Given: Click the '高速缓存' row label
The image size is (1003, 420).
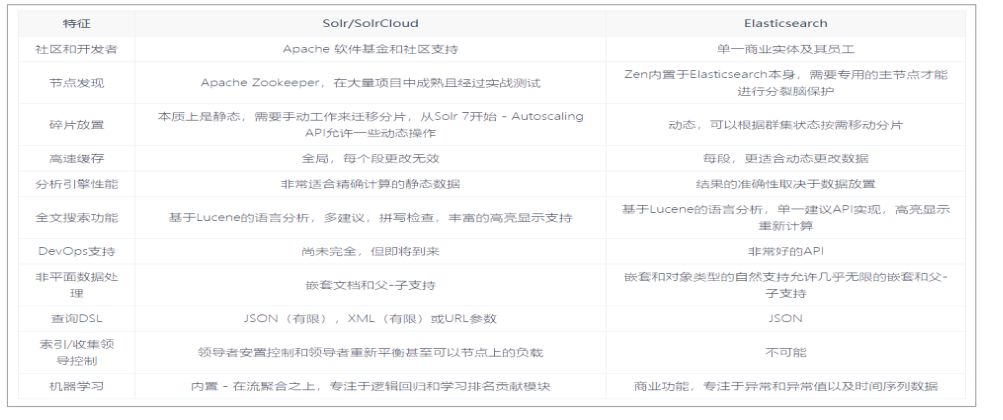Looking at the screenshot, I should (x=77, y=159).
